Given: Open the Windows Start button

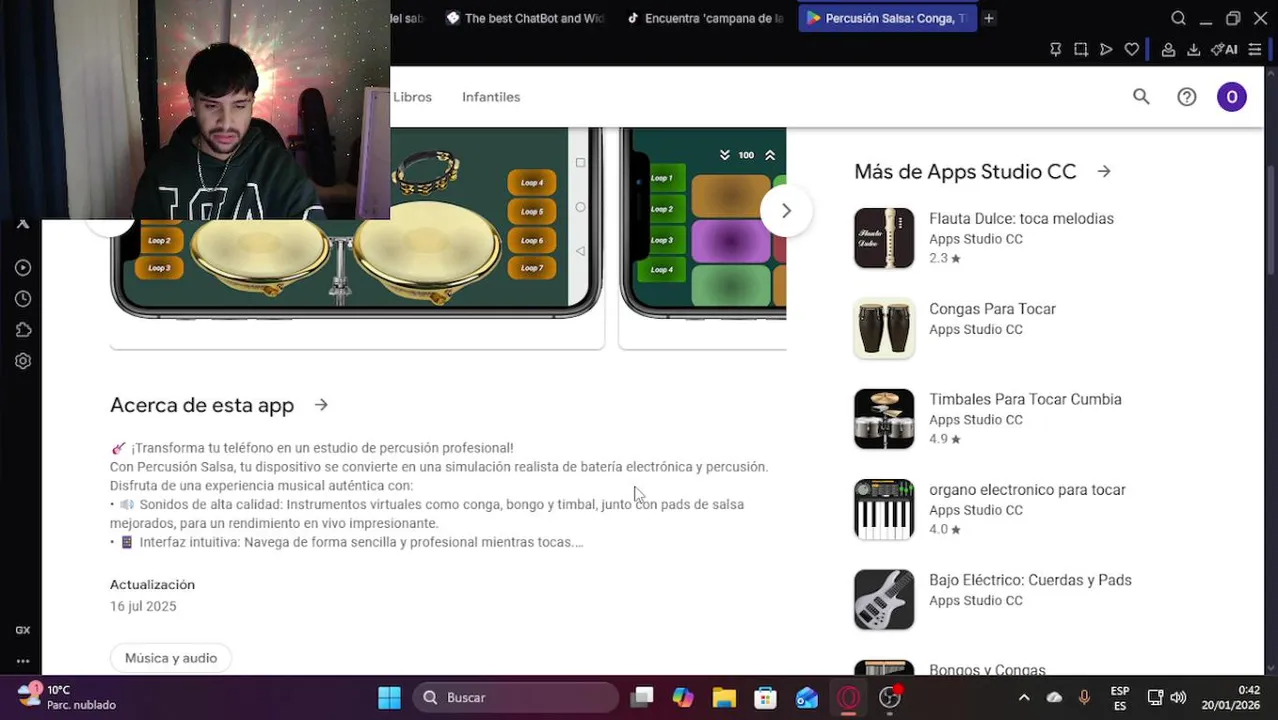Looking at the screenshot, I should [x=389, y=697].
